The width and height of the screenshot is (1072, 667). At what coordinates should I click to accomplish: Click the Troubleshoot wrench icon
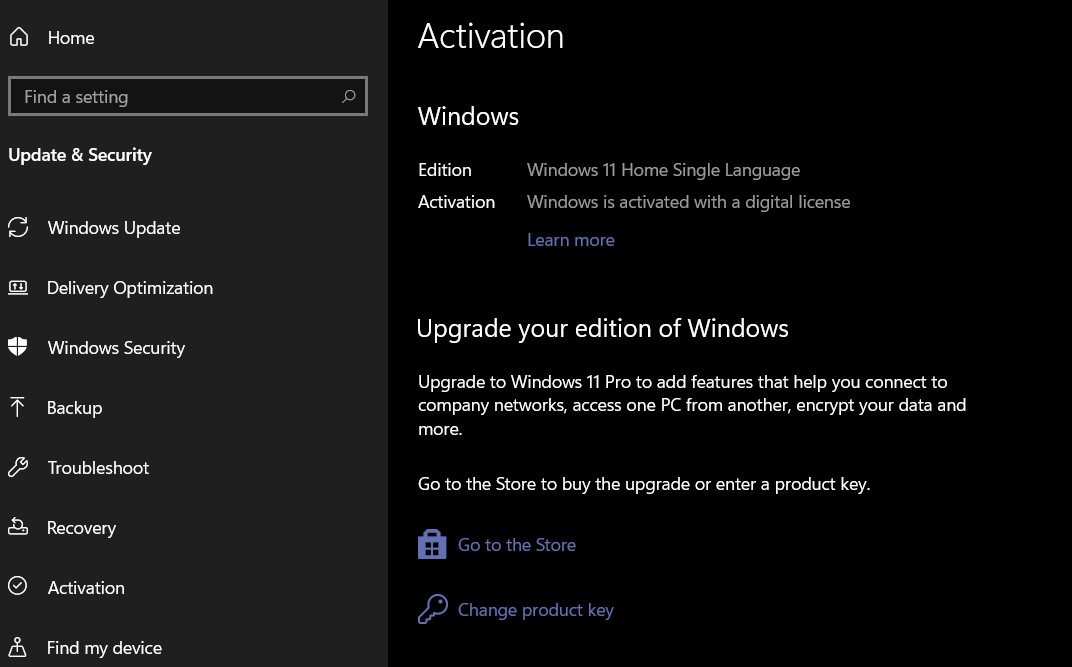click(18, 468)
